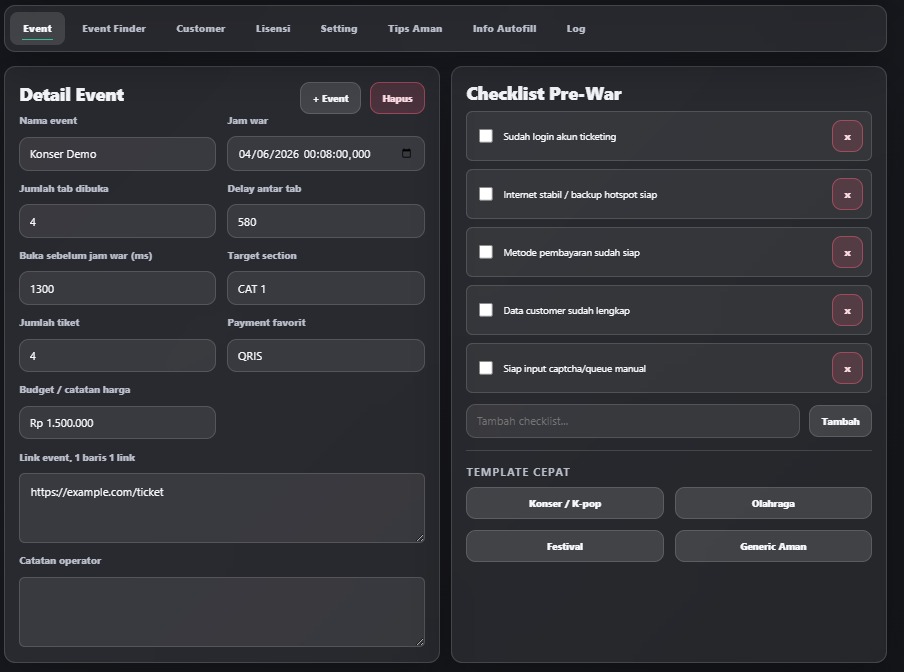The image size is (904, 672).
Task: Remove 'Sudah login akun ticketing' checklist item
Action: point(847,137)
